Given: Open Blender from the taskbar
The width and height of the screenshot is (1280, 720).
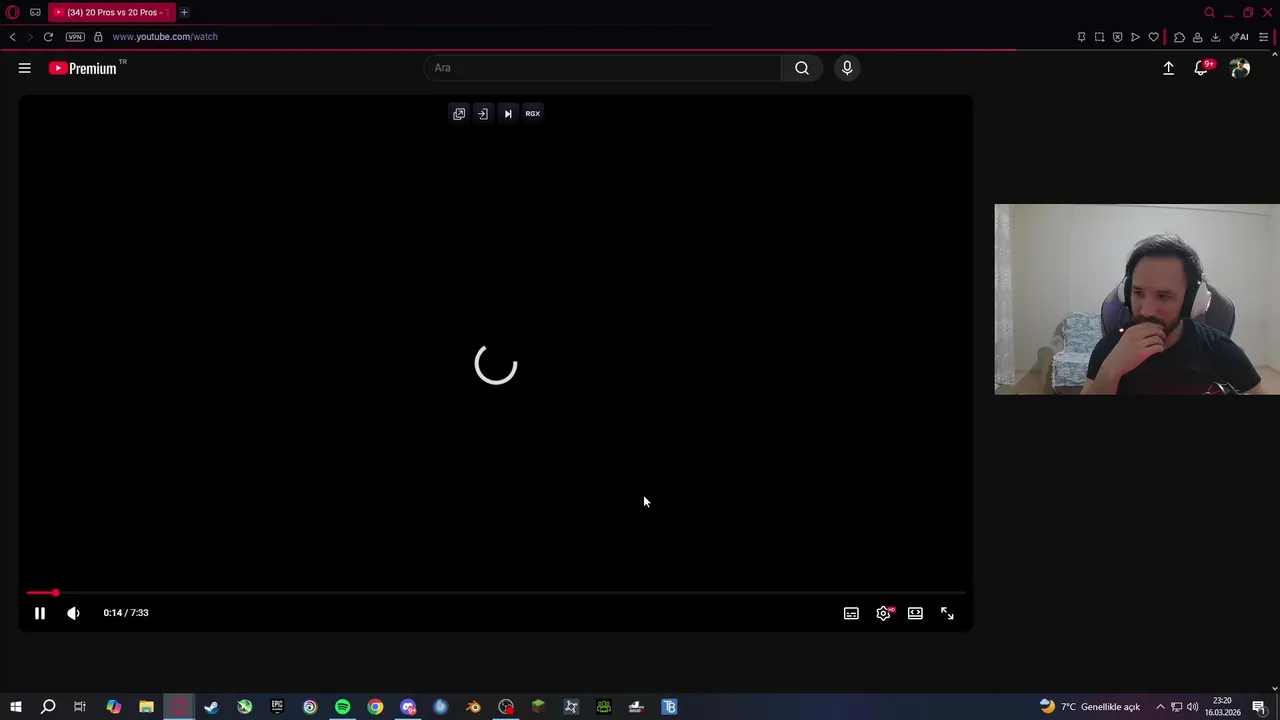Looking at the screenshot, I should (473, 707).
